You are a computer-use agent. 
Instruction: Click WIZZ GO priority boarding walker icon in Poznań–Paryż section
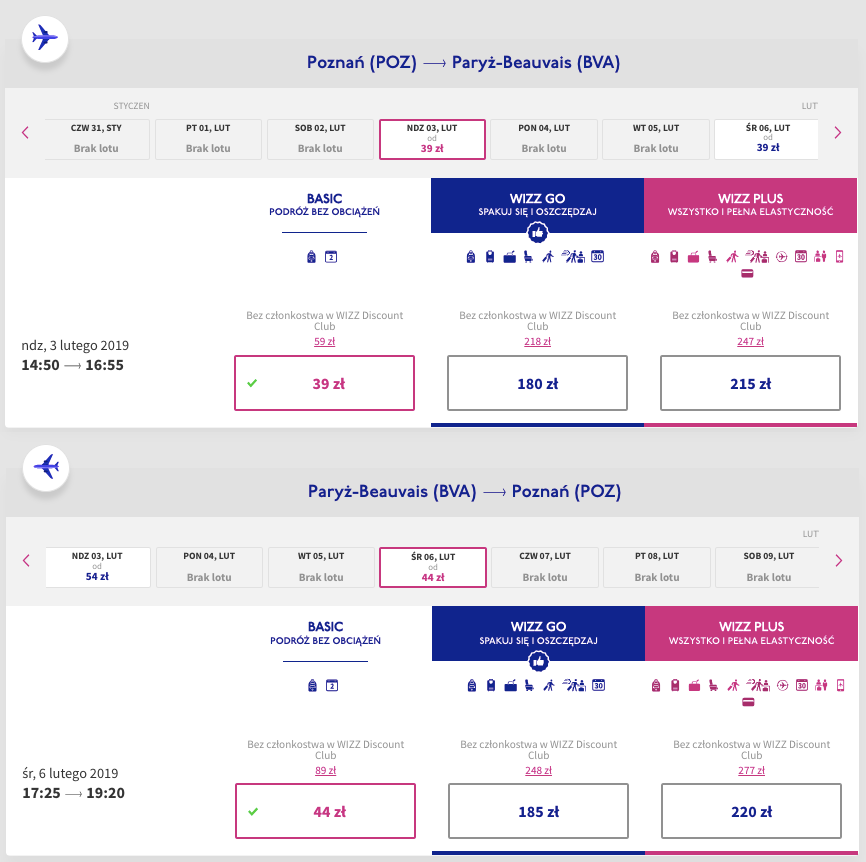coord(548,257)
